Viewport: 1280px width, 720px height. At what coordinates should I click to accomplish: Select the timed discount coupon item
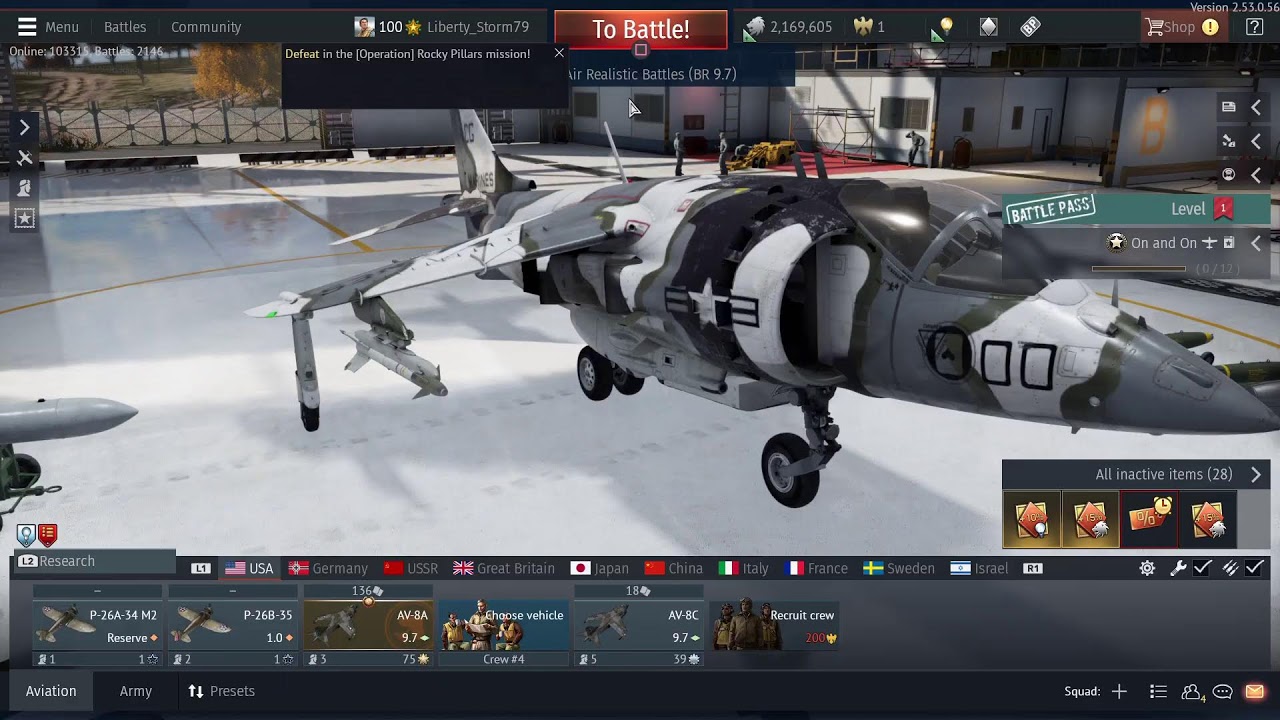click(1149, 520)
